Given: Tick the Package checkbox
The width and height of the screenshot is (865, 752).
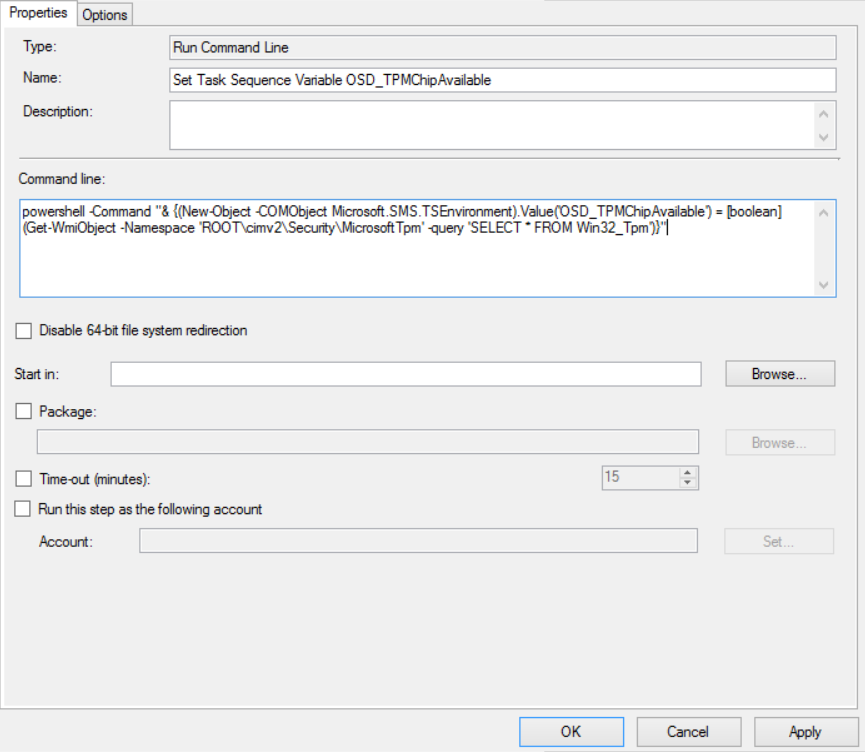Looking at the screenshot, I should pos(24,411).
